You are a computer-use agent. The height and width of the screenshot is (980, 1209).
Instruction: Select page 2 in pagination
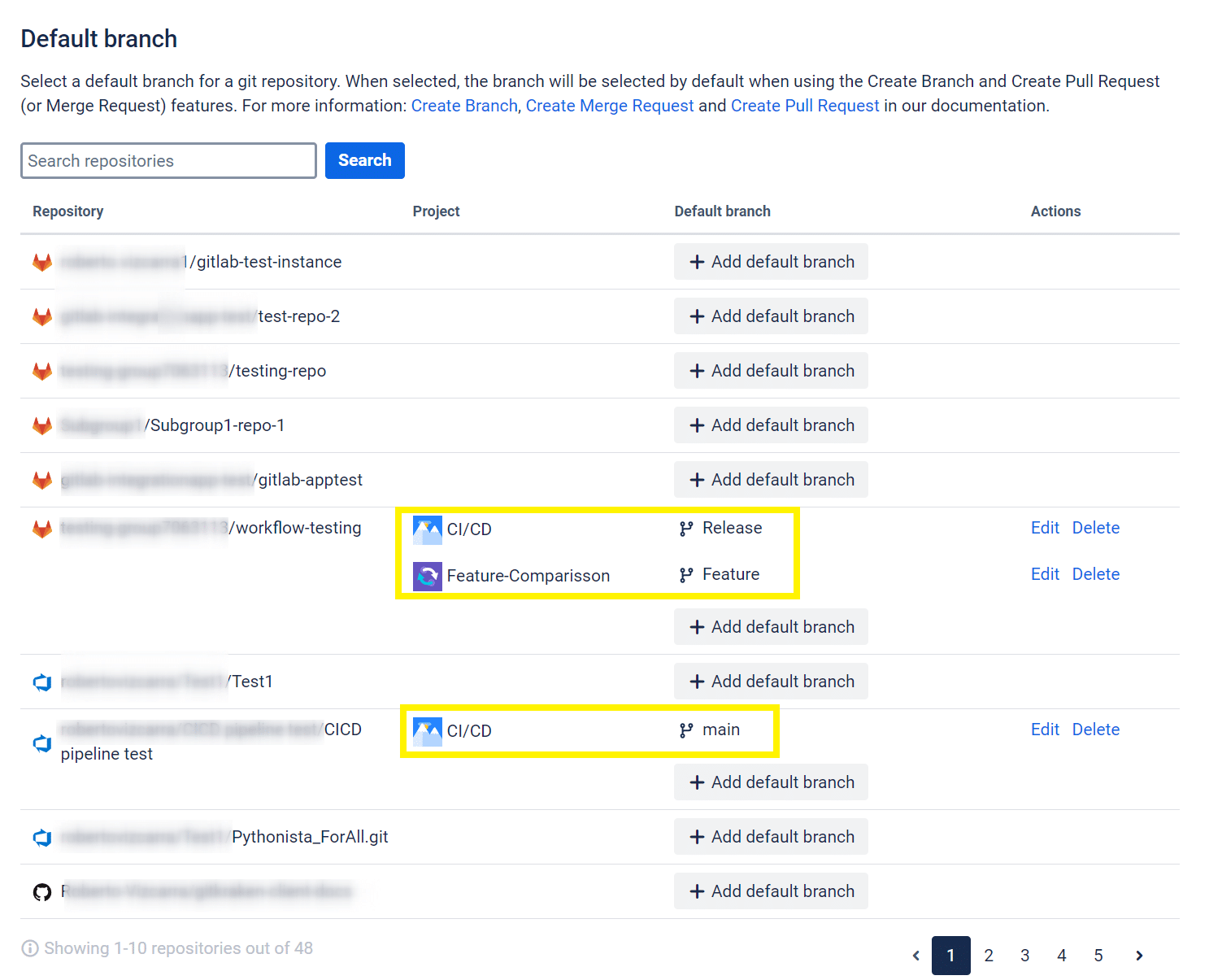pos(989,956)
